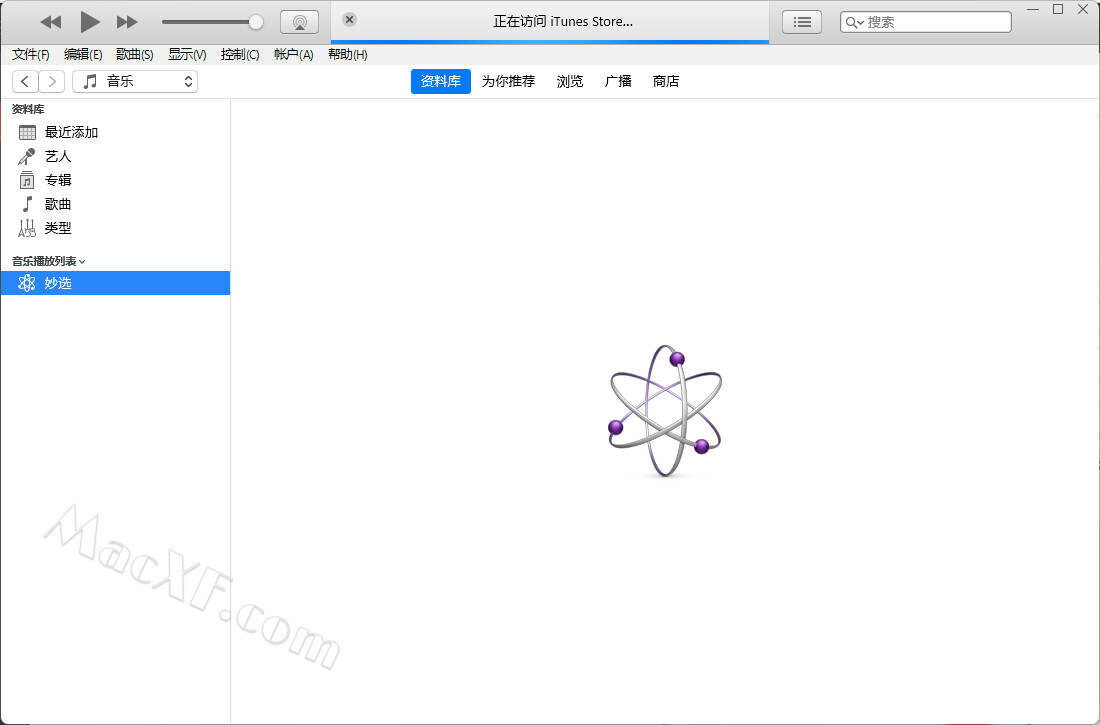Open the list view button

801,22
